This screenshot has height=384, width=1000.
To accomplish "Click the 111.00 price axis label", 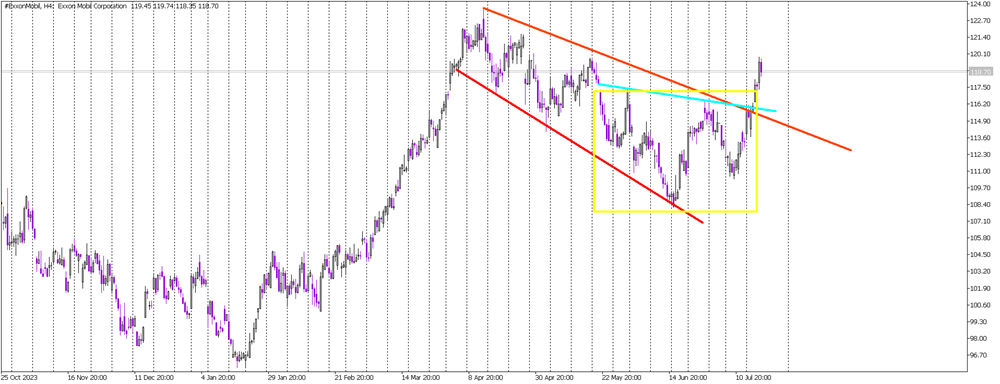I will [979, 172].
